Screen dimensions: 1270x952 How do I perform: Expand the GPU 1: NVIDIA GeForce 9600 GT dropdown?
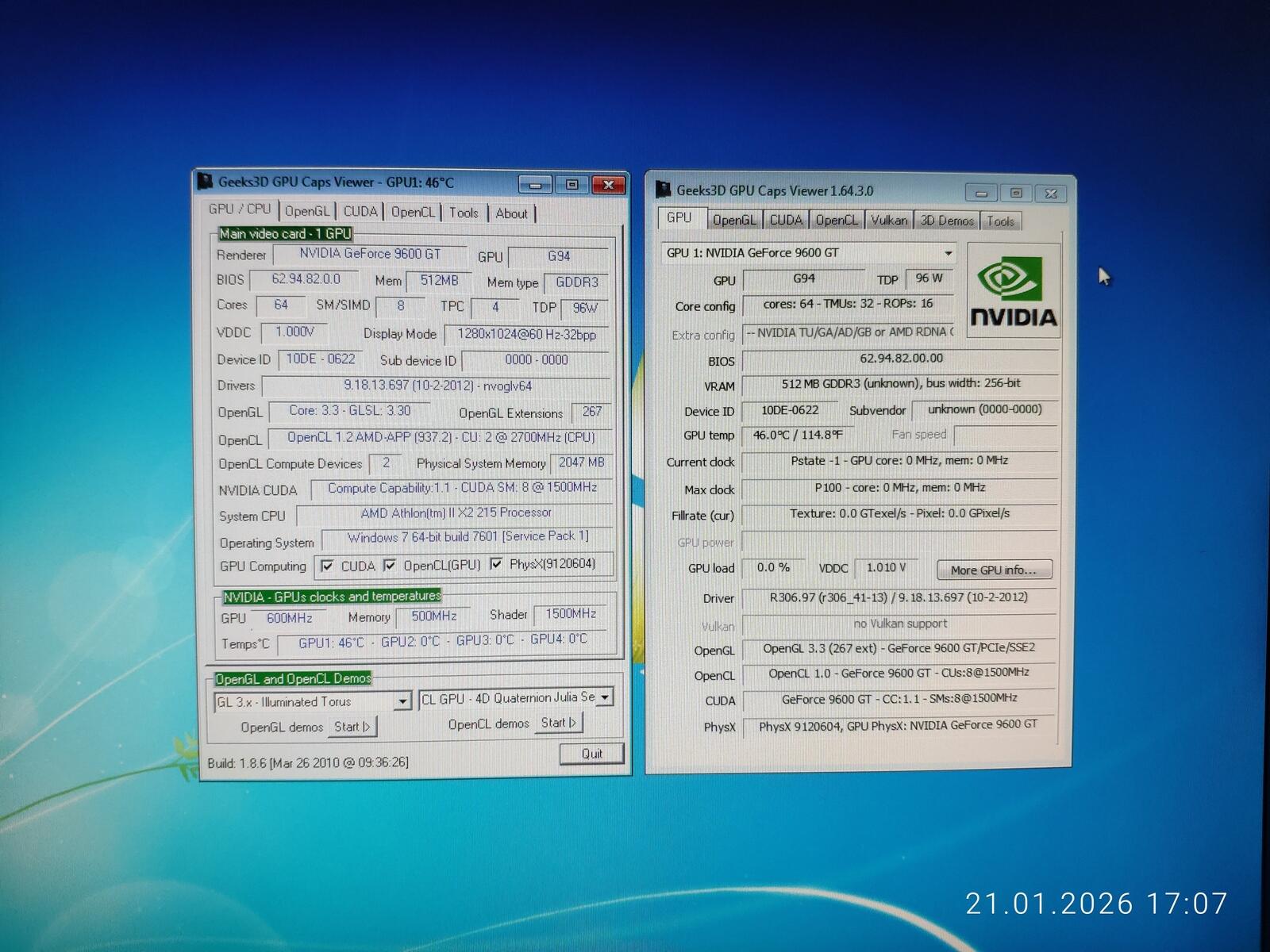point(948,253)
